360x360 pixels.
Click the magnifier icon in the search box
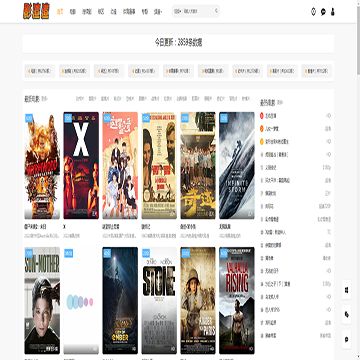point(216,11)
